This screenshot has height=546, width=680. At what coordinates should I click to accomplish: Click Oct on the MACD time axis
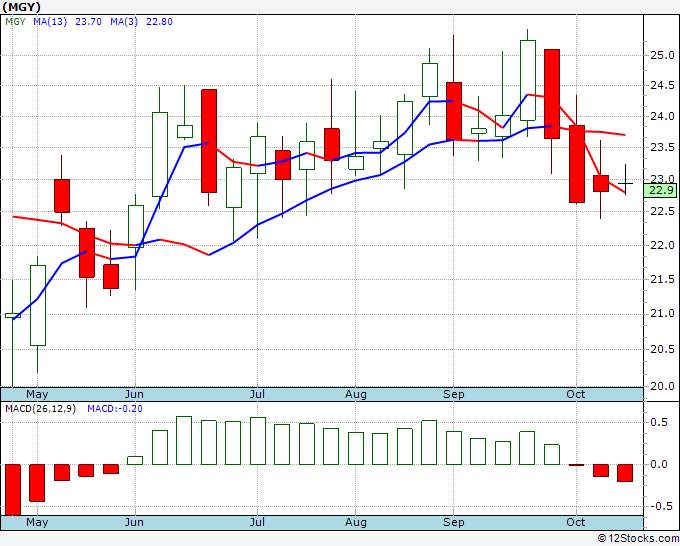point(575,522)
